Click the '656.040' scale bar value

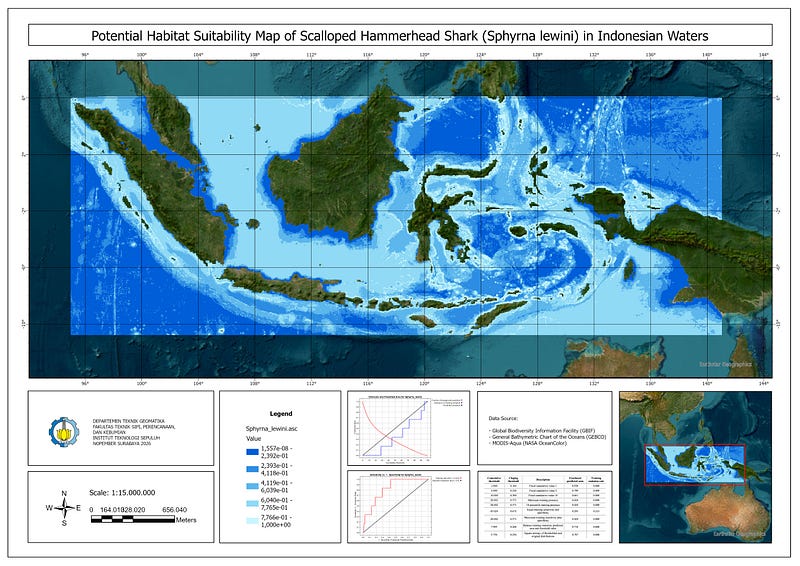click(x=174, y=510)
